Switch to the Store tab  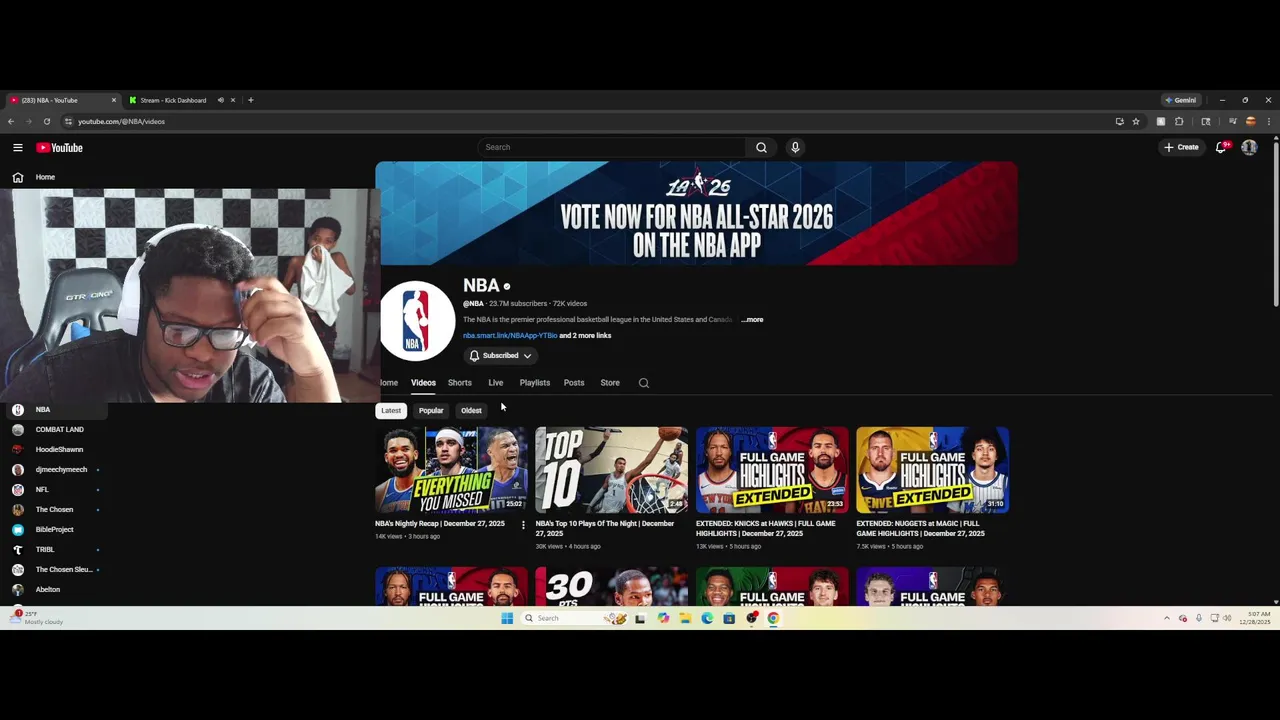610,383
